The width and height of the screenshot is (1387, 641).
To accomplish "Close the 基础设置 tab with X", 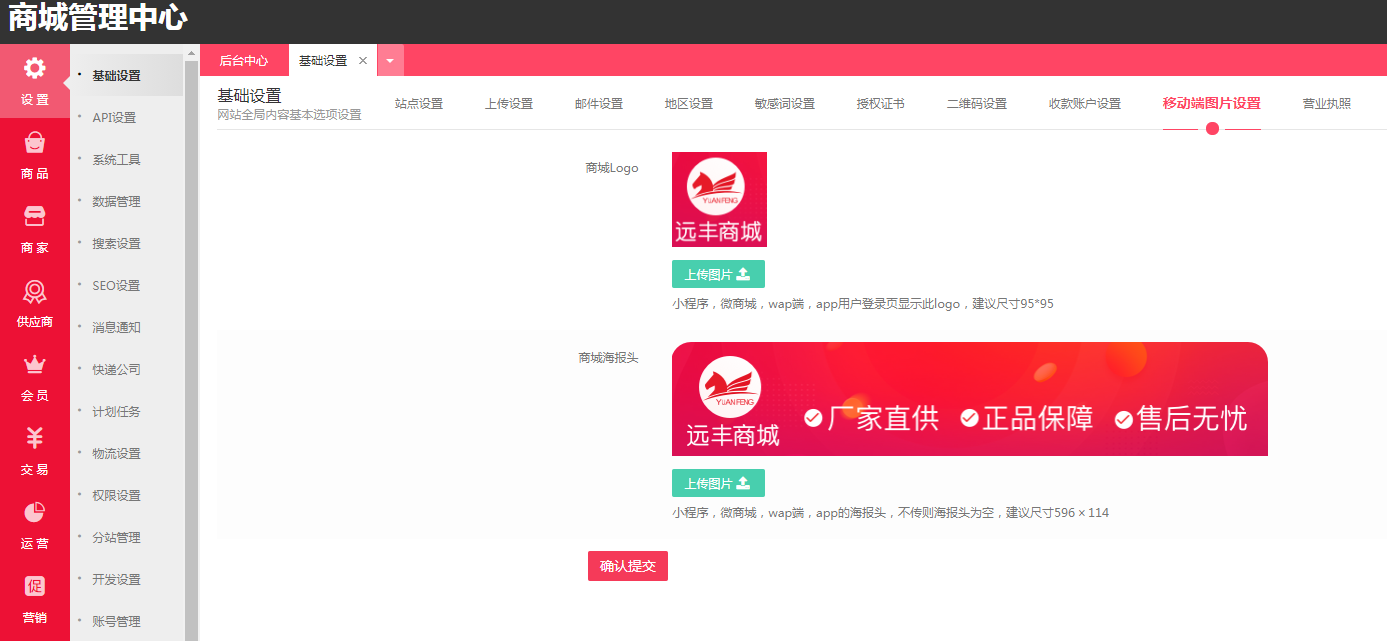I will point(363,60).
